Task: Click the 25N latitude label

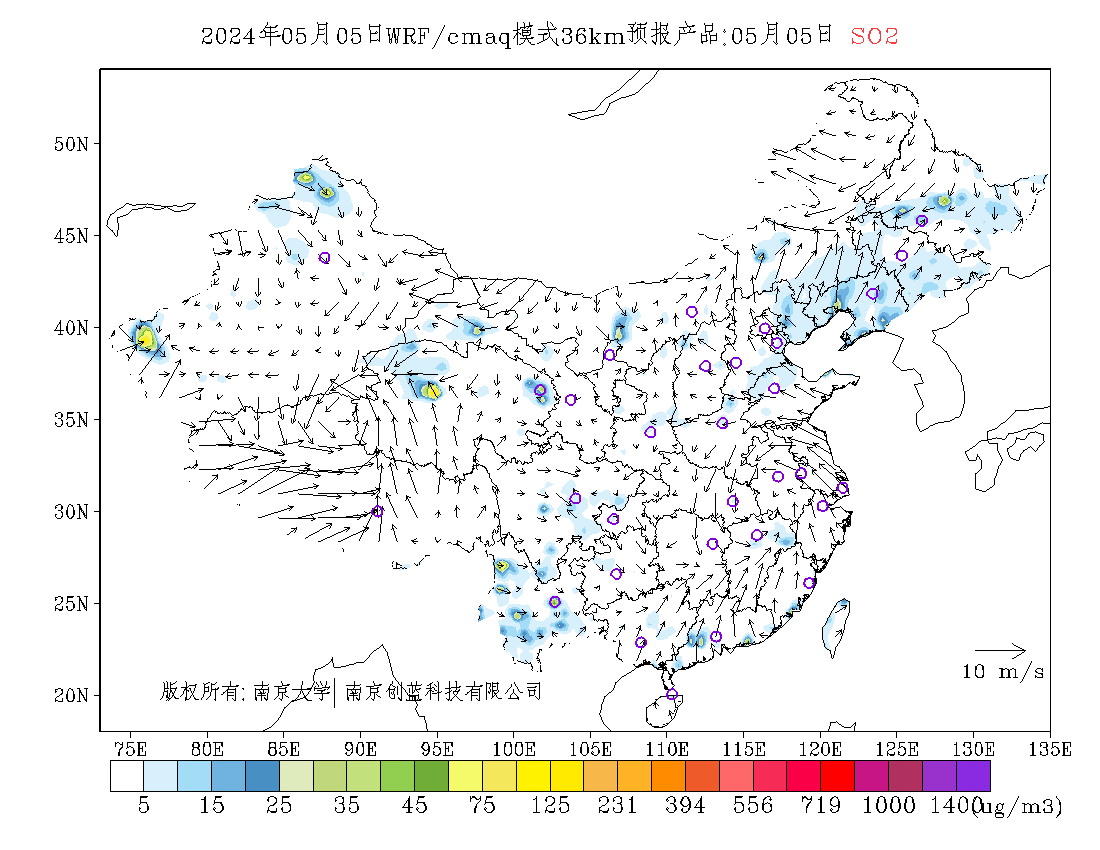Action: click(72, 603)
